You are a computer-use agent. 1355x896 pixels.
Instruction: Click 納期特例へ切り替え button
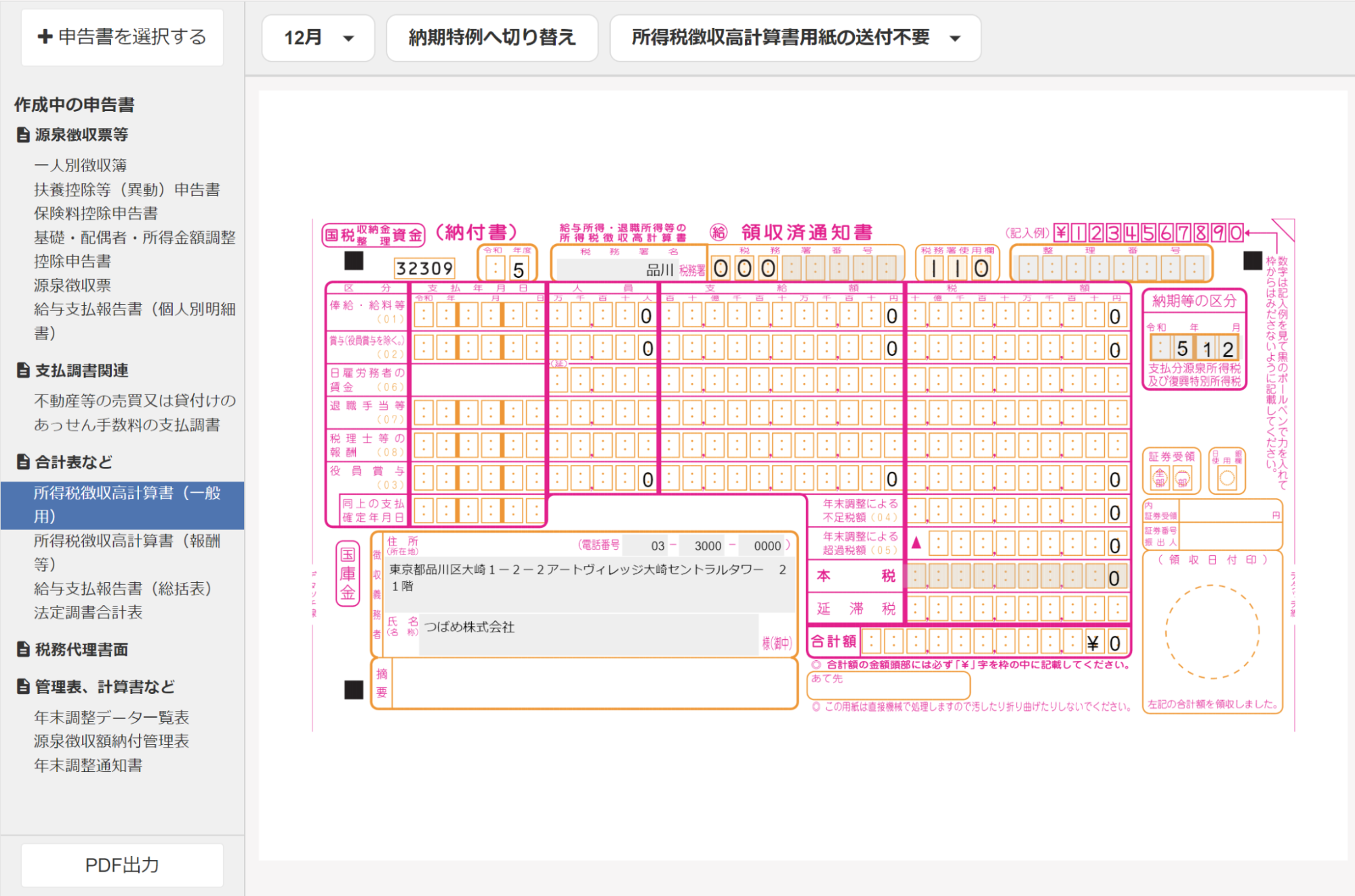coord(492,38)
